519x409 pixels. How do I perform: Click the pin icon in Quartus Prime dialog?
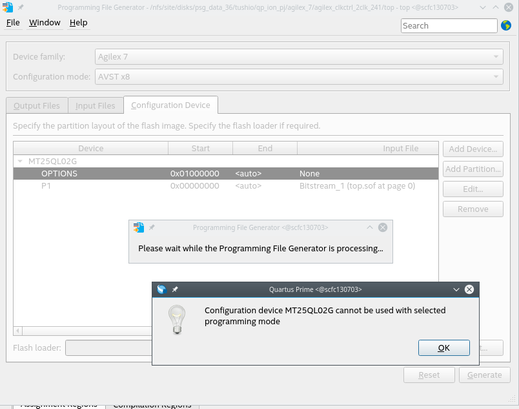pyautogui.click(x=175, y=289)
